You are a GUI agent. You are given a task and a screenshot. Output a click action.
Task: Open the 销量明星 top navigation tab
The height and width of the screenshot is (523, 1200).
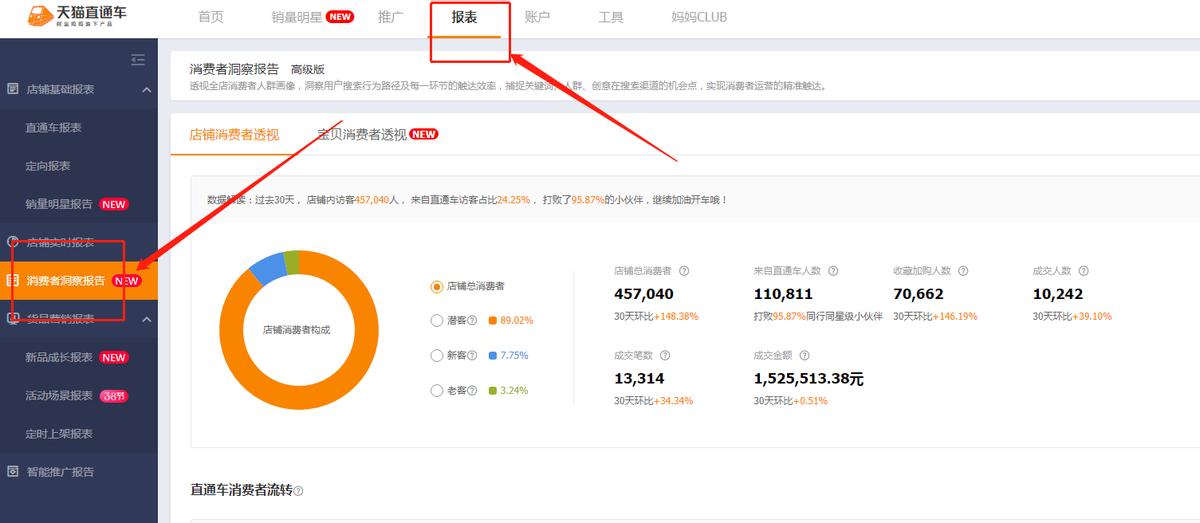tap(296, 17)
